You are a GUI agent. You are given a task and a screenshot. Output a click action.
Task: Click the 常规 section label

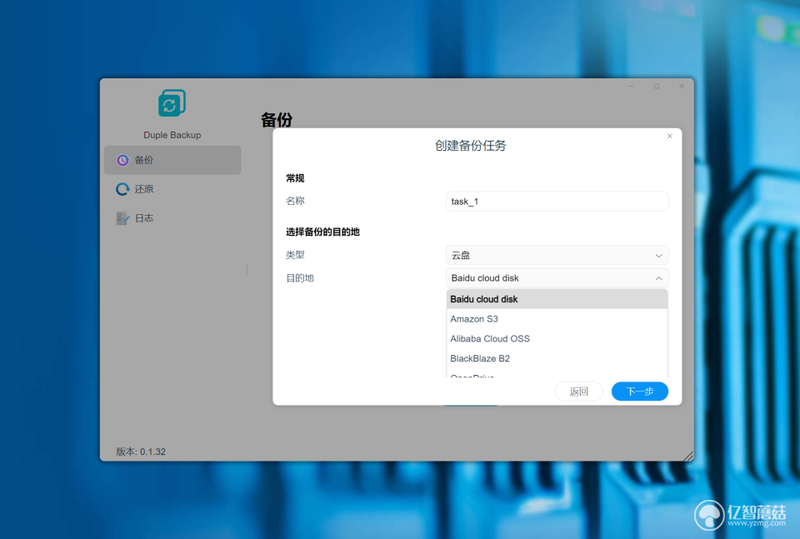coord(295,178)
